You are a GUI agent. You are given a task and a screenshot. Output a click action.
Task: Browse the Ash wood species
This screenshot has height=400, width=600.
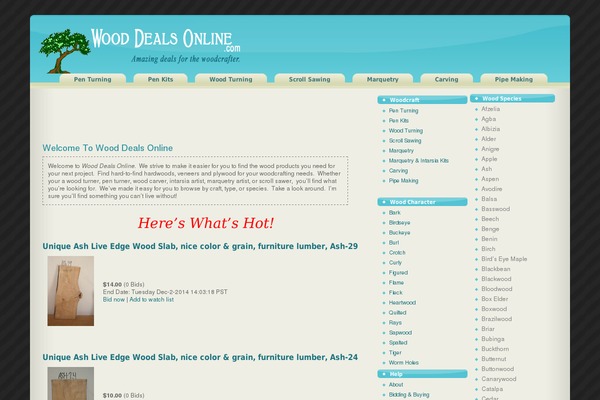click(487, 169)
